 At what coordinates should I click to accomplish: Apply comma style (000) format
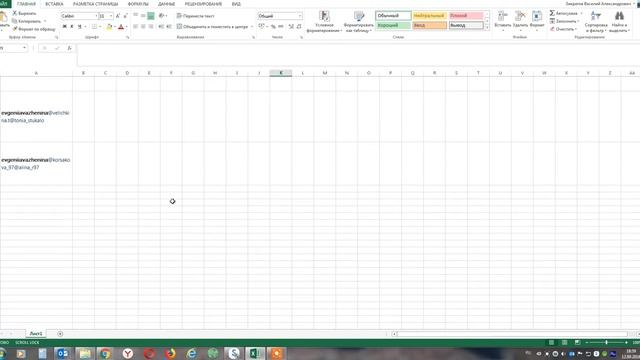click(281, 27)
